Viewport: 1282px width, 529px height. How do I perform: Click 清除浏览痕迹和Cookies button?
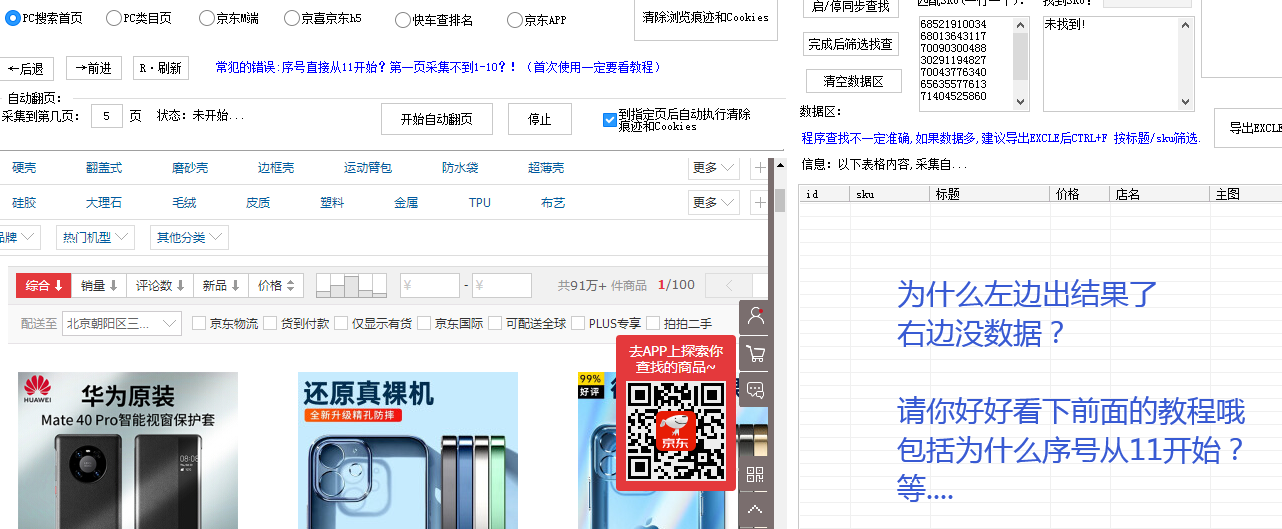pos(705,18)
